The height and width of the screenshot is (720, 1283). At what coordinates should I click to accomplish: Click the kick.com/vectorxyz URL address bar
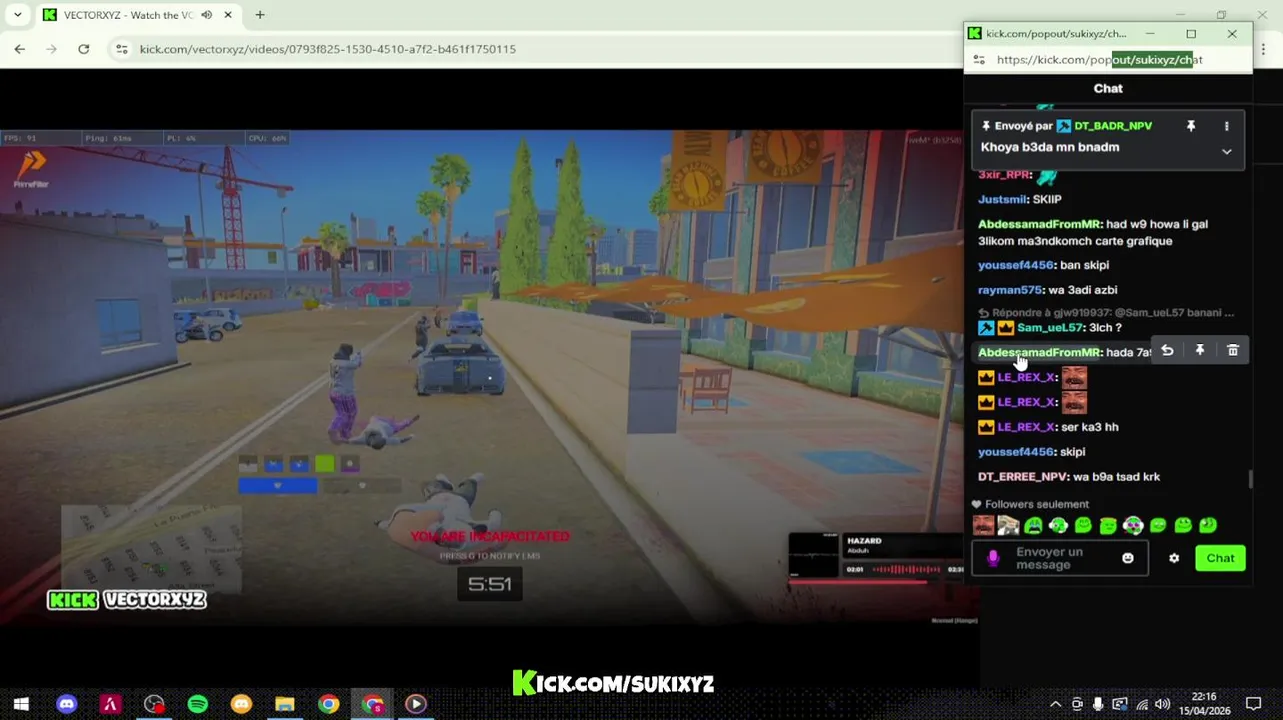pos(328,49)
